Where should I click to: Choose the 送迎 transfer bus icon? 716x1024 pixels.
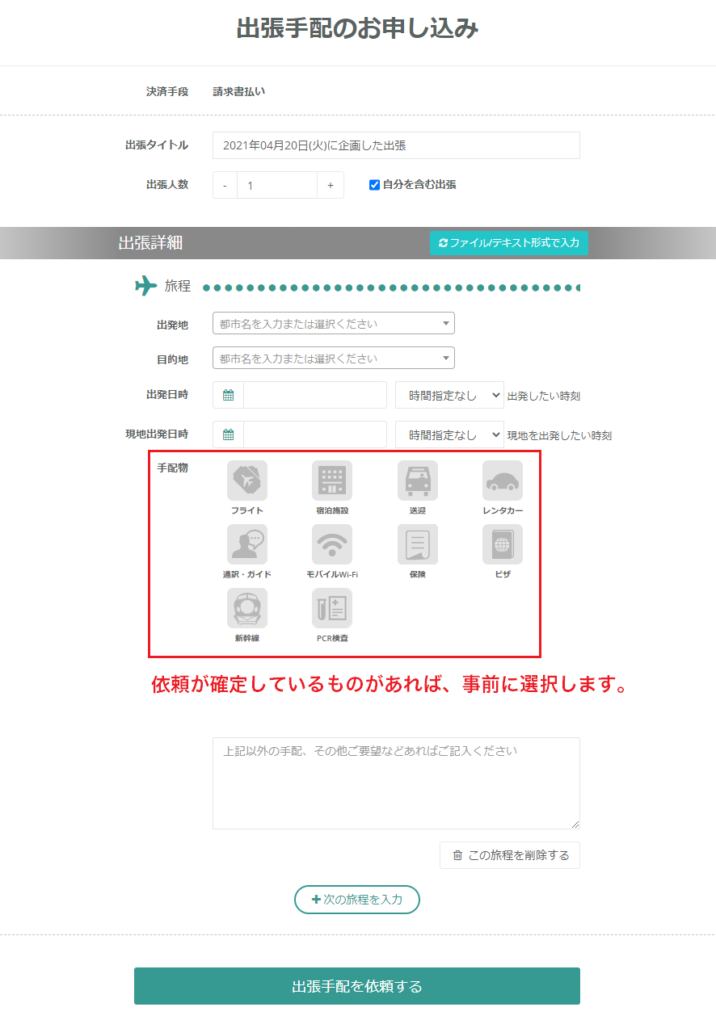pos(417,480)
